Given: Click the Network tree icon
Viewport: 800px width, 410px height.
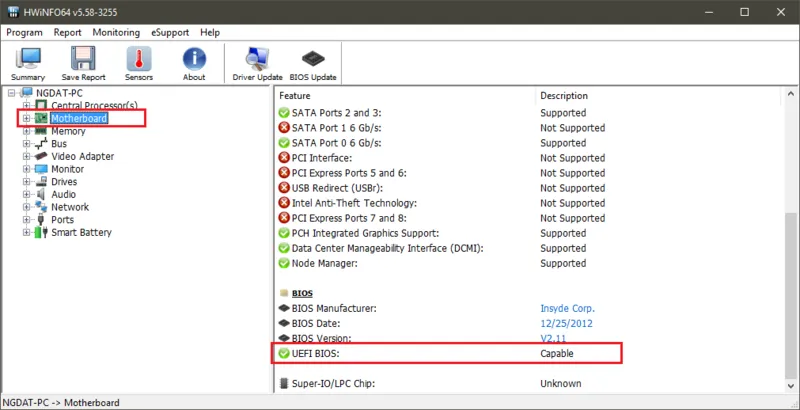Looking at the screenshot, I should [x=41, y=207].
